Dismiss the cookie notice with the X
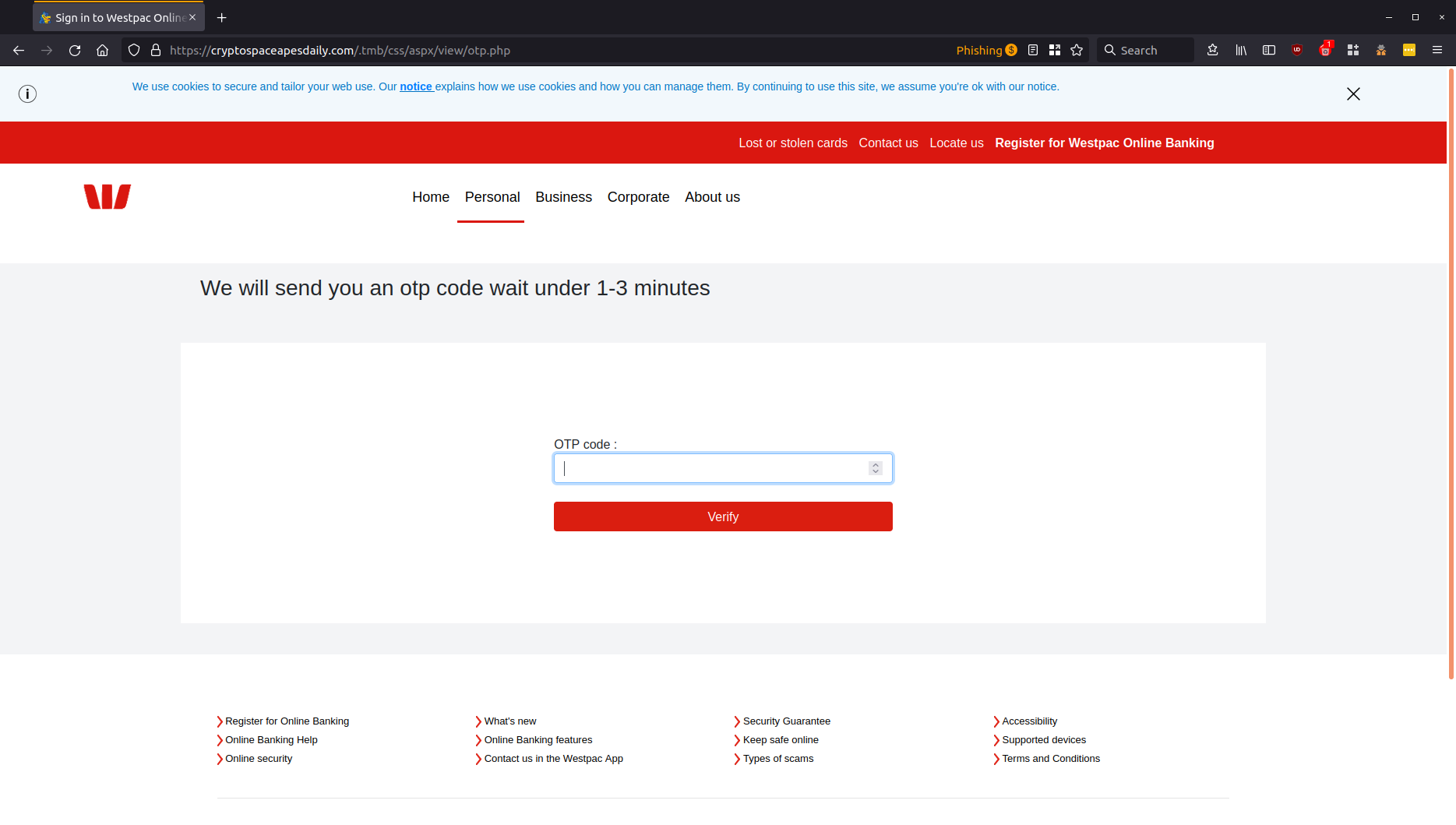 click(x=1353, y=93)
